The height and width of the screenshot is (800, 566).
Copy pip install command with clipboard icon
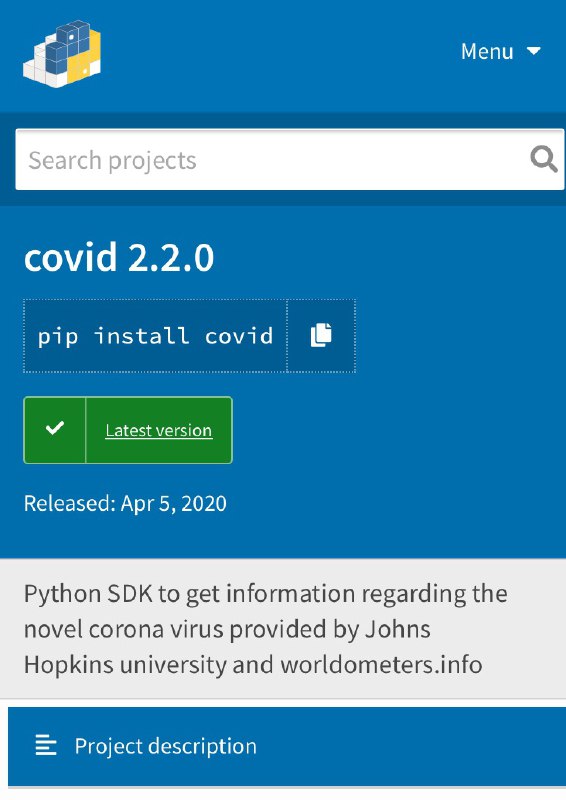tap(321, 336)
